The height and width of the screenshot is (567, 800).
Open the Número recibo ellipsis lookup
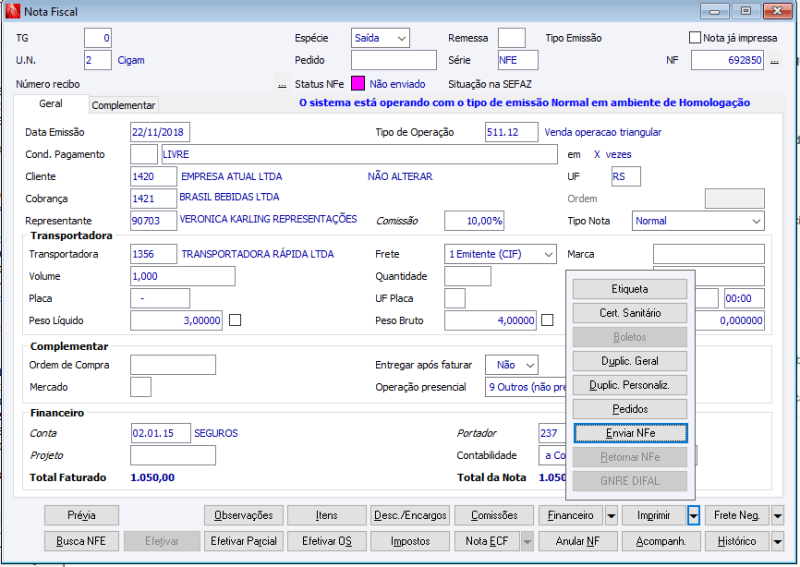(x=282, y=85)
